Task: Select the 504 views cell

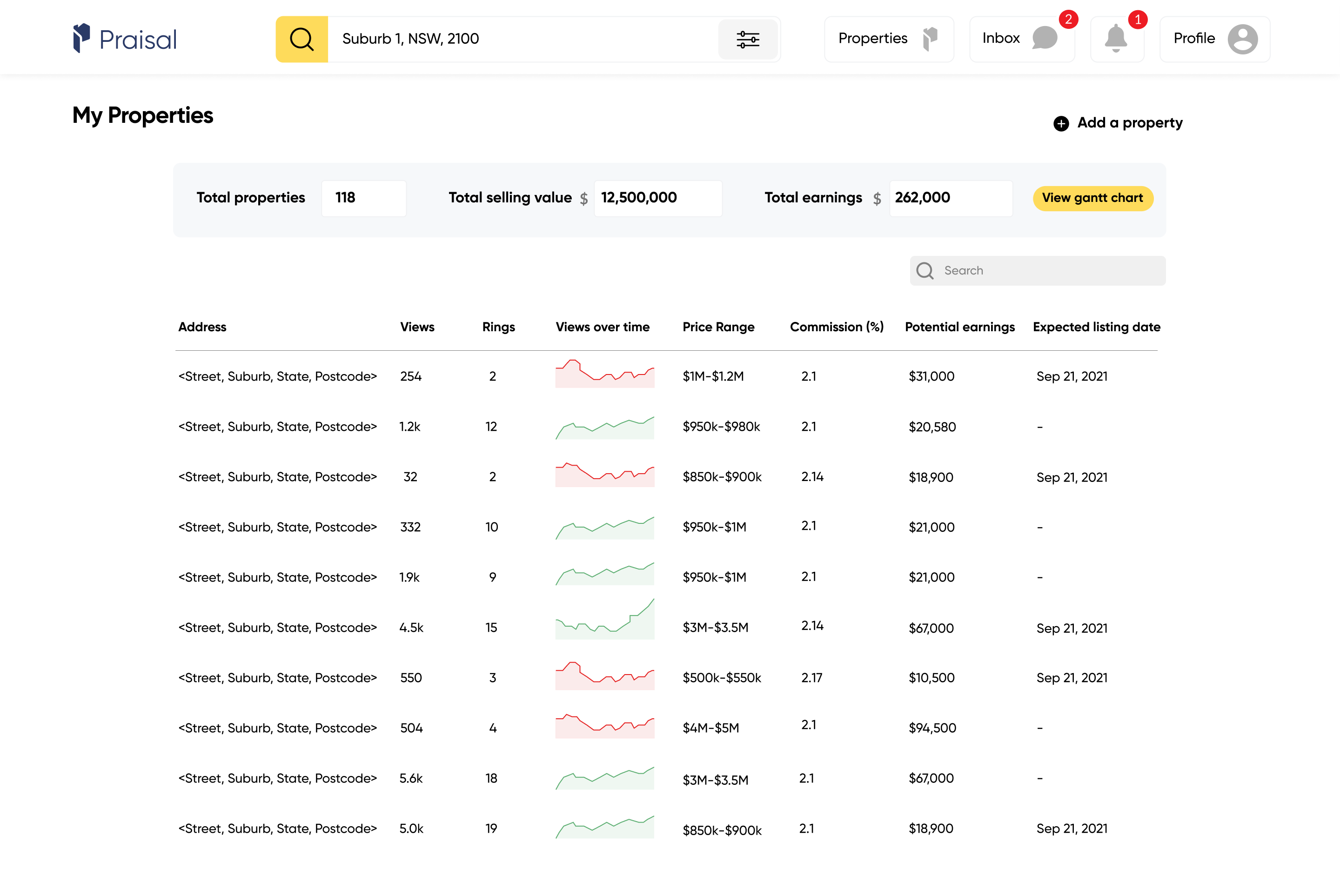Action: coord(411,728)
